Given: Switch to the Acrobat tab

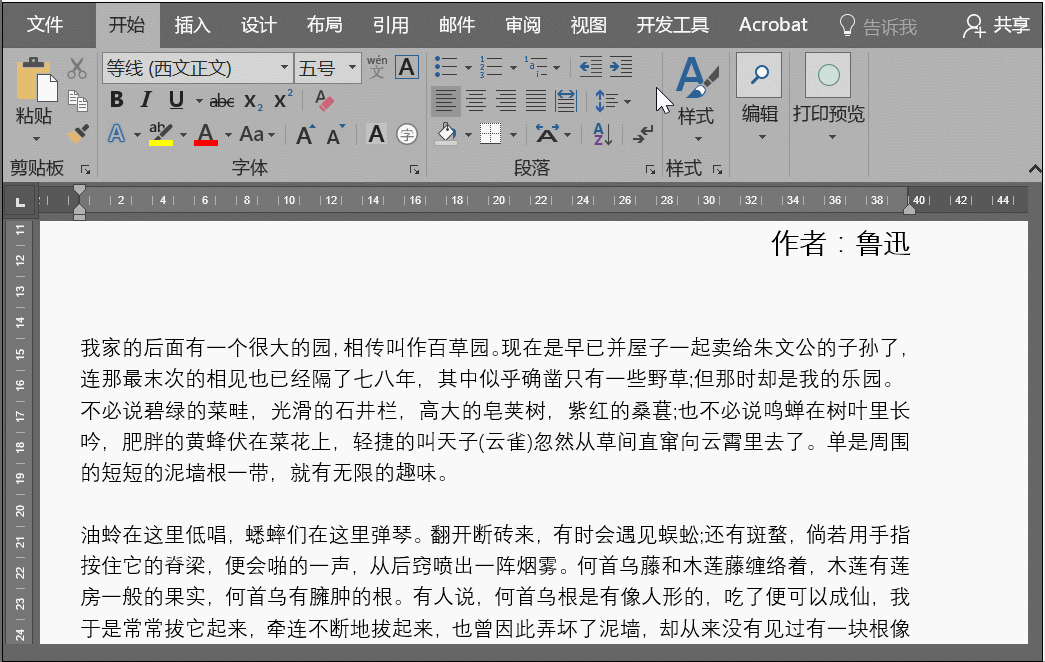Looking at the screenshot, I should [x=772, y=25].
